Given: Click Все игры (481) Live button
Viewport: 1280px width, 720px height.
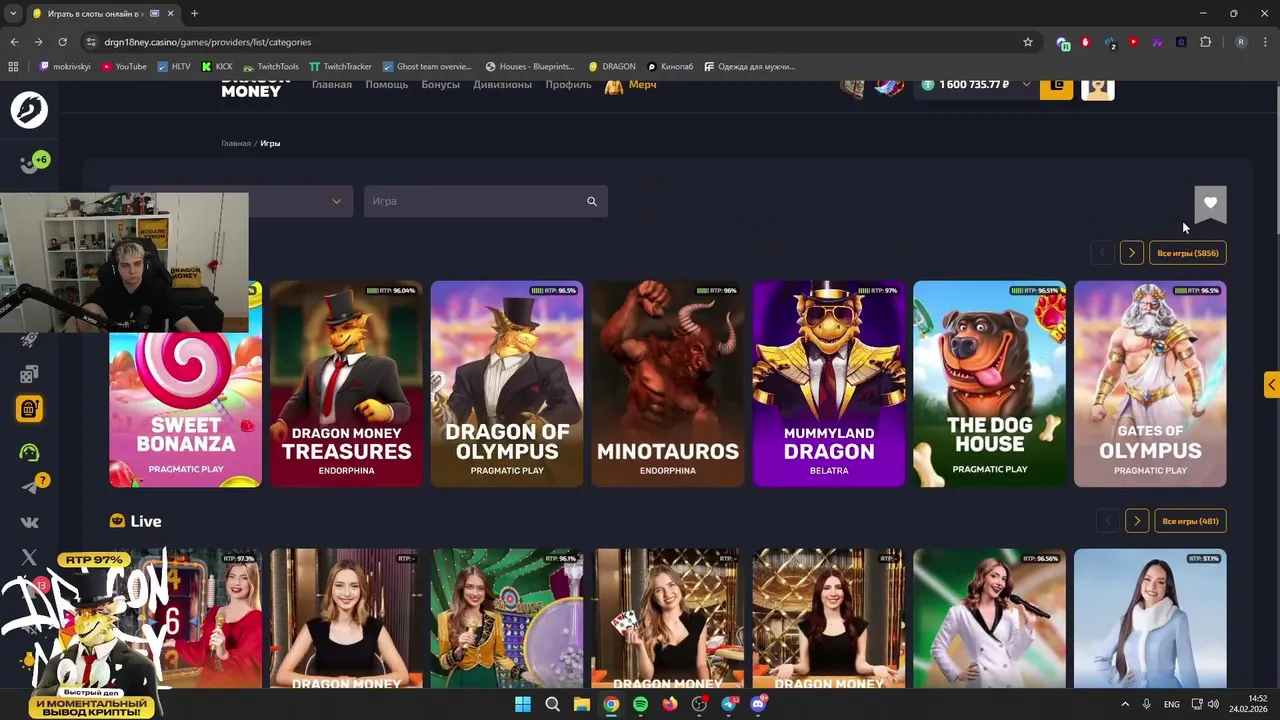Looking at the screenshot, I should click(x=1190, y=521).
